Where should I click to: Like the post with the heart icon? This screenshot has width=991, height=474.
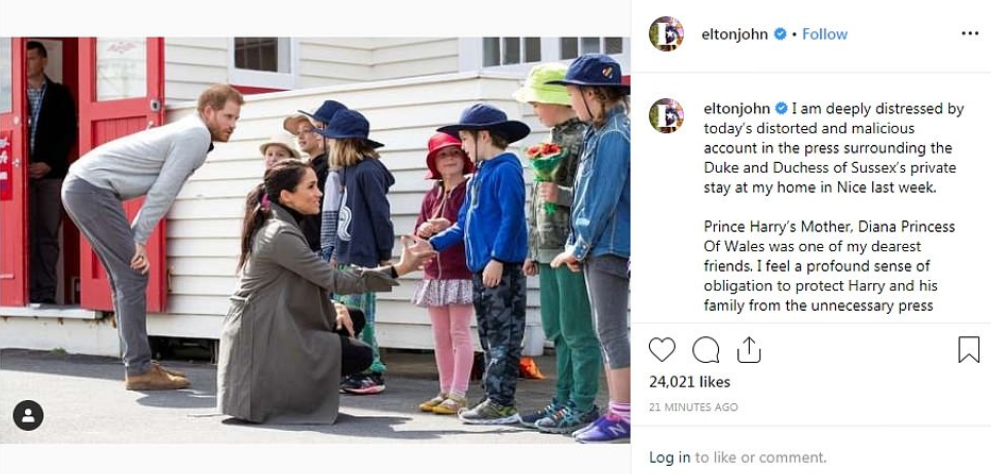[x=662, y=349]
